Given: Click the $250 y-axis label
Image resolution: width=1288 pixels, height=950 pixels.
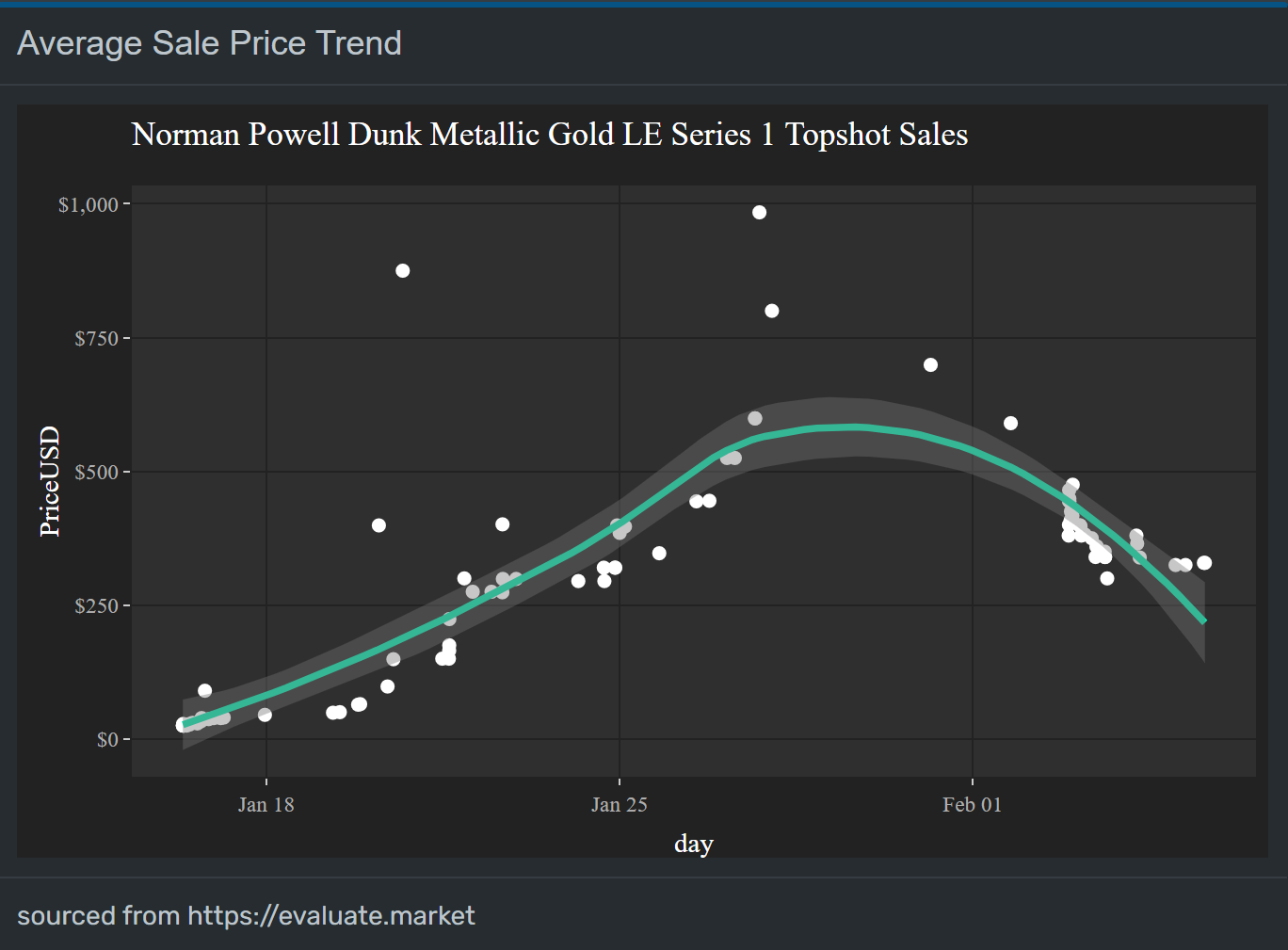Looking at the screenshot, I should [x=96, y=605].
